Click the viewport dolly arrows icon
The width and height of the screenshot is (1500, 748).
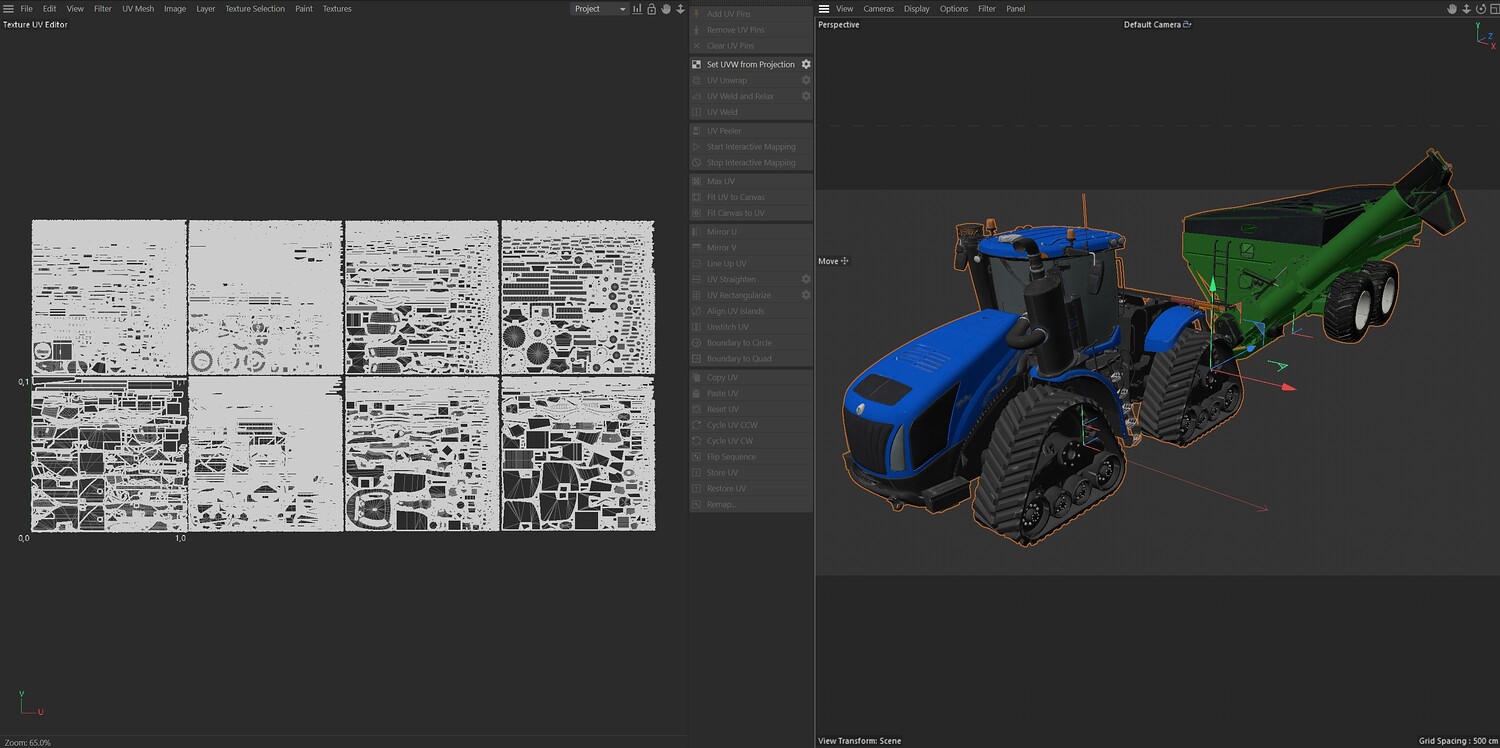(1467, 9)
